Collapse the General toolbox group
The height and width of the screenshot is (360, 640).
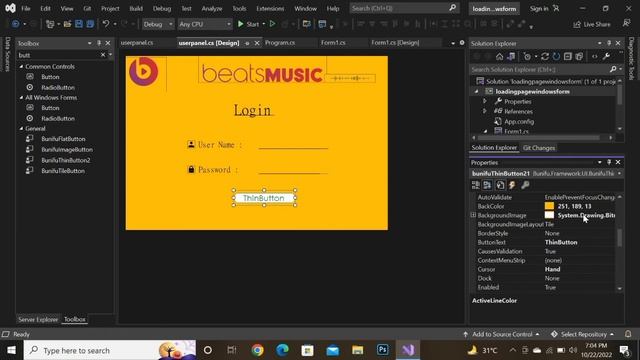tap(21, 129)
